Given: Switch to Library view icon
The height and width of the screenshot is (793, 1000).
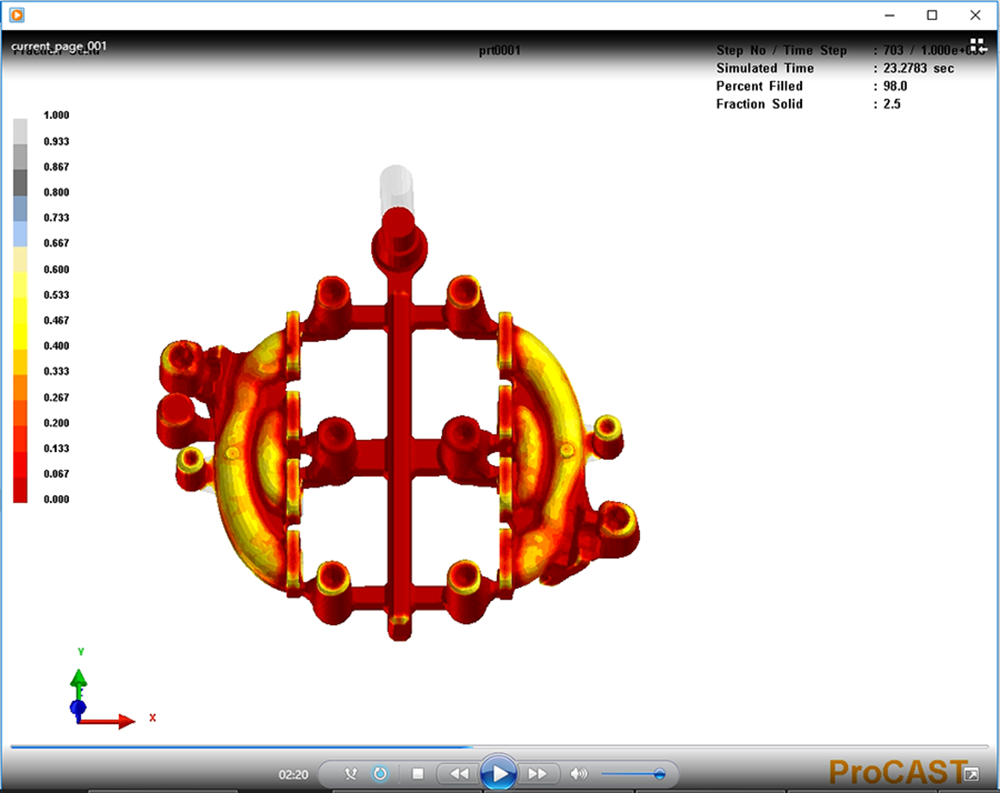Looking at the screenshot, I should click(977, 47).
